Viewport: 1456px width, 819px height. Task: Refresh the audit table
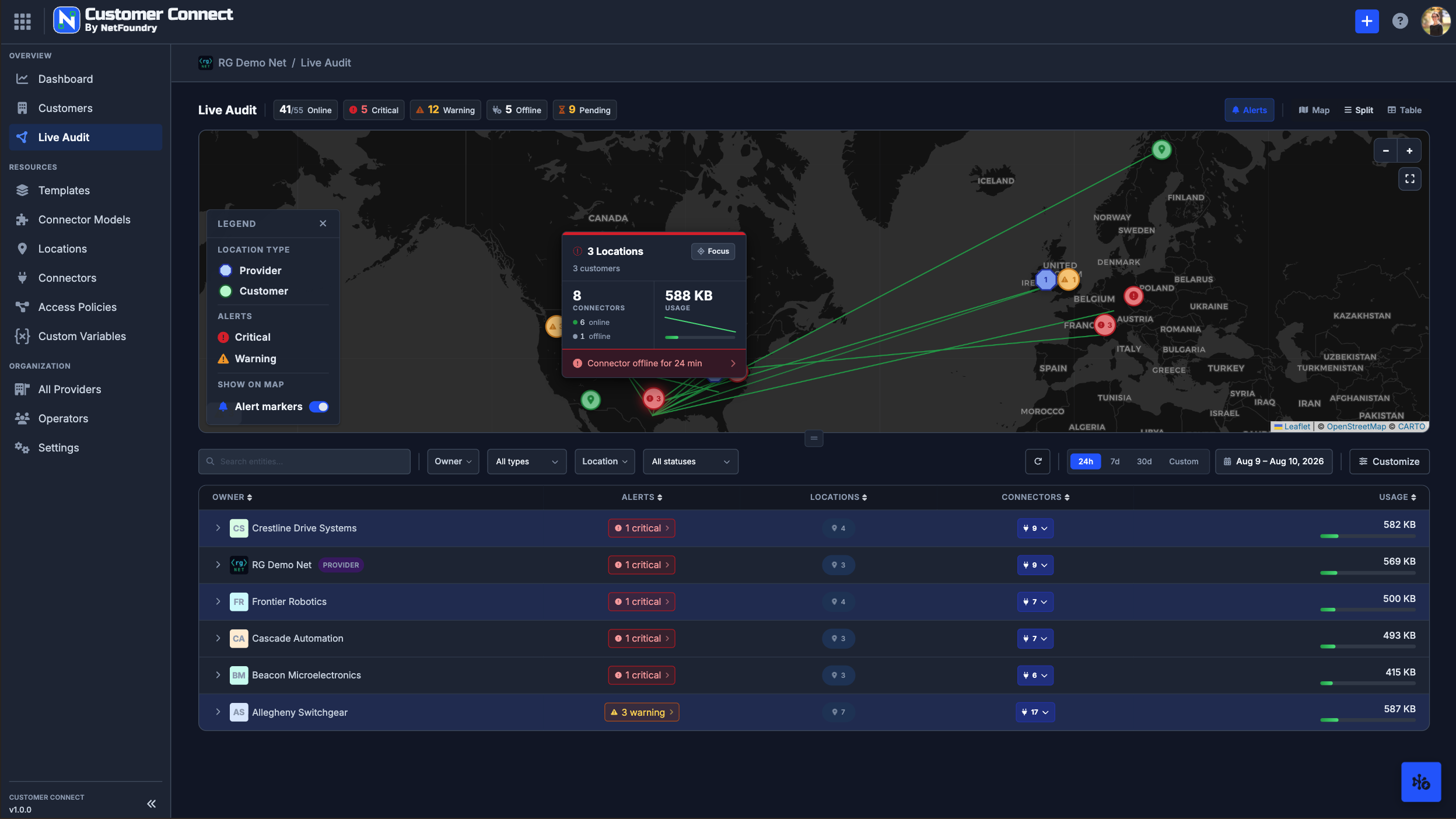point(1038,461)
